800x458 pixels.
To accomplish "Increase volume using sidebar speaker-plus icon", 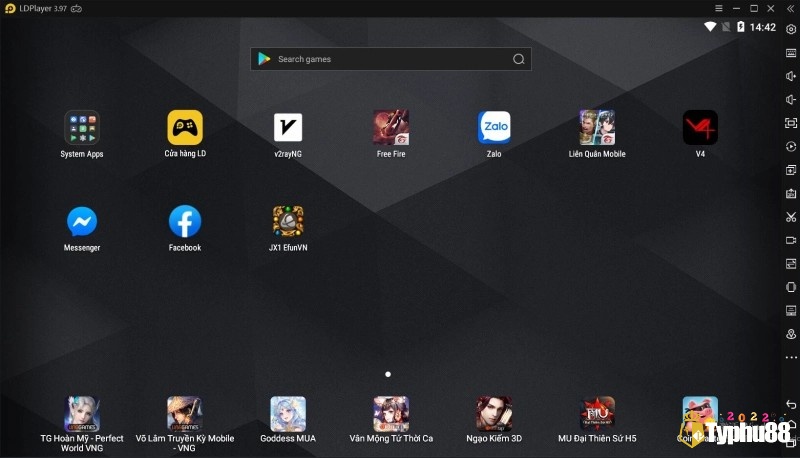I will pos(791,76).
